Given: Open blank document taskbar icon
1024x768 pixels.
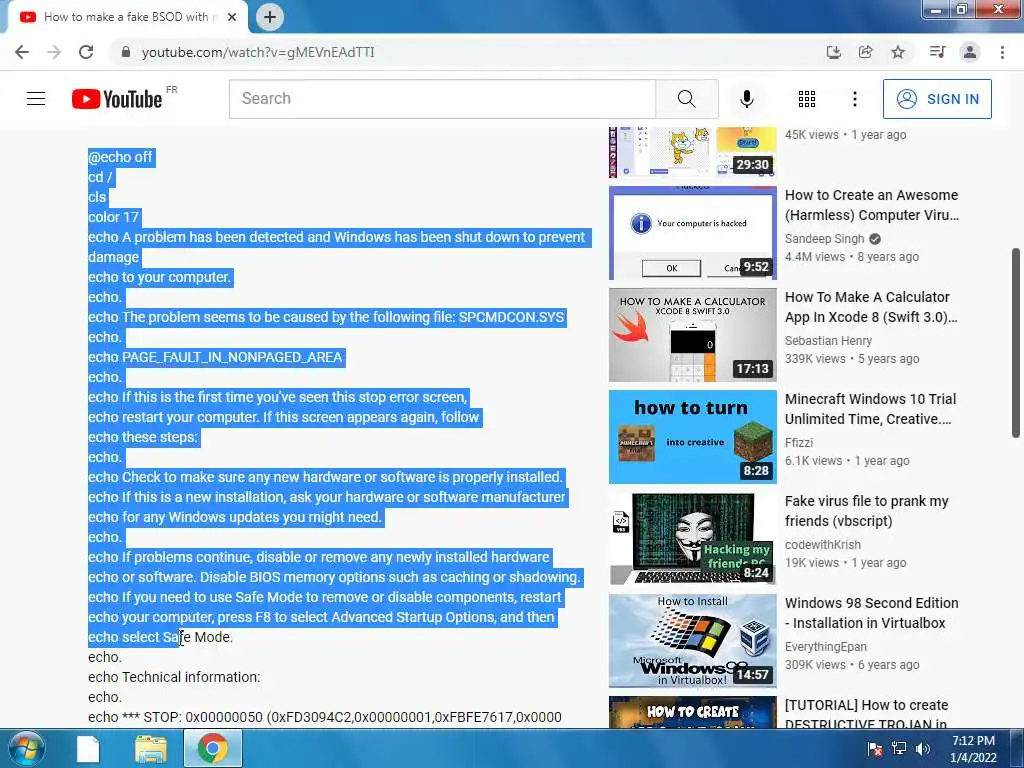Looking at the screenshot, I should coord(88,748).
